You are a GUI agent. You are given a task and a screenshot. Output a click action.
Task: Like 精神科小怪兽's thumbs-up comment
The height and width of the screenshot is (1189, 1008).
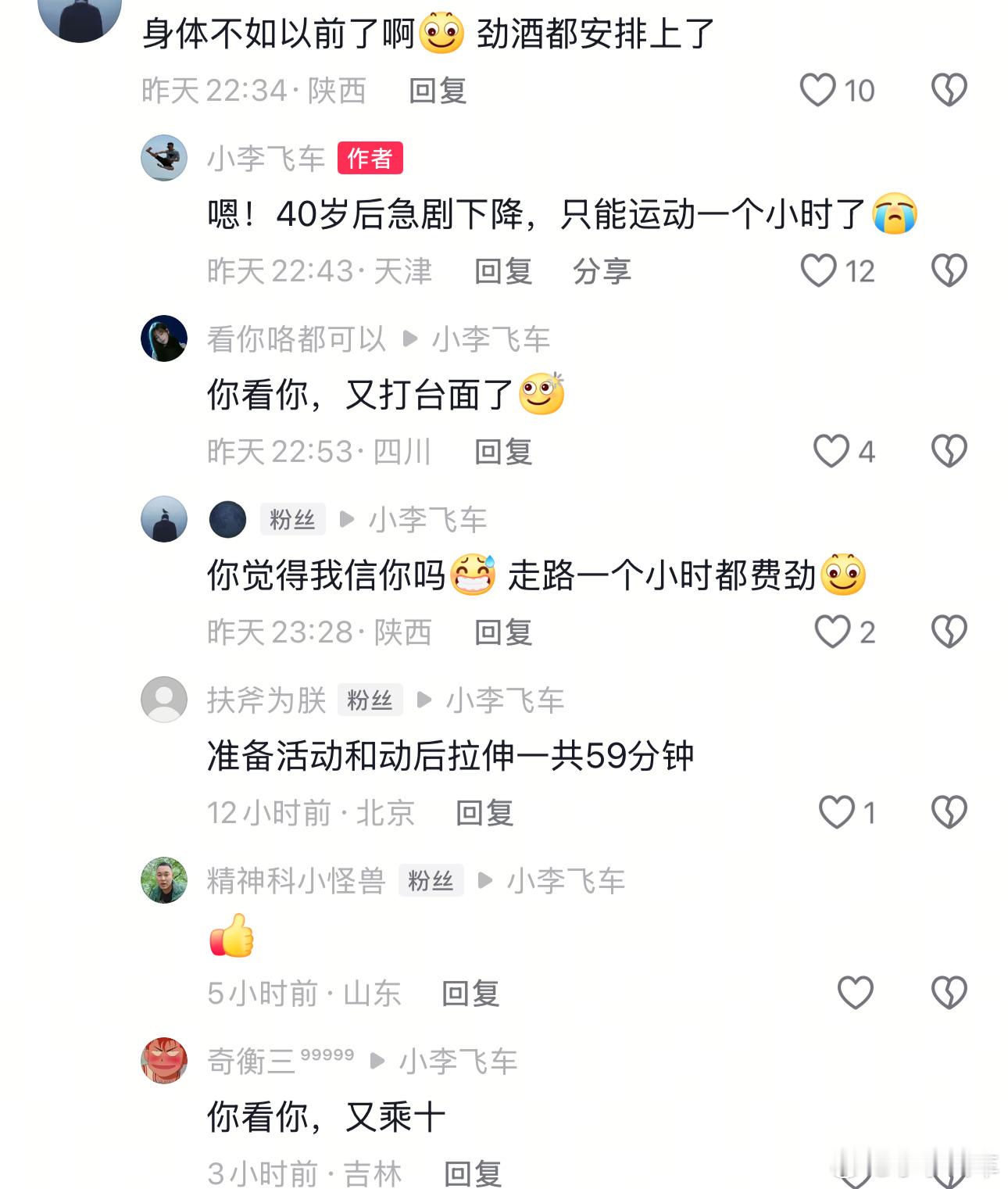[855, 993]
